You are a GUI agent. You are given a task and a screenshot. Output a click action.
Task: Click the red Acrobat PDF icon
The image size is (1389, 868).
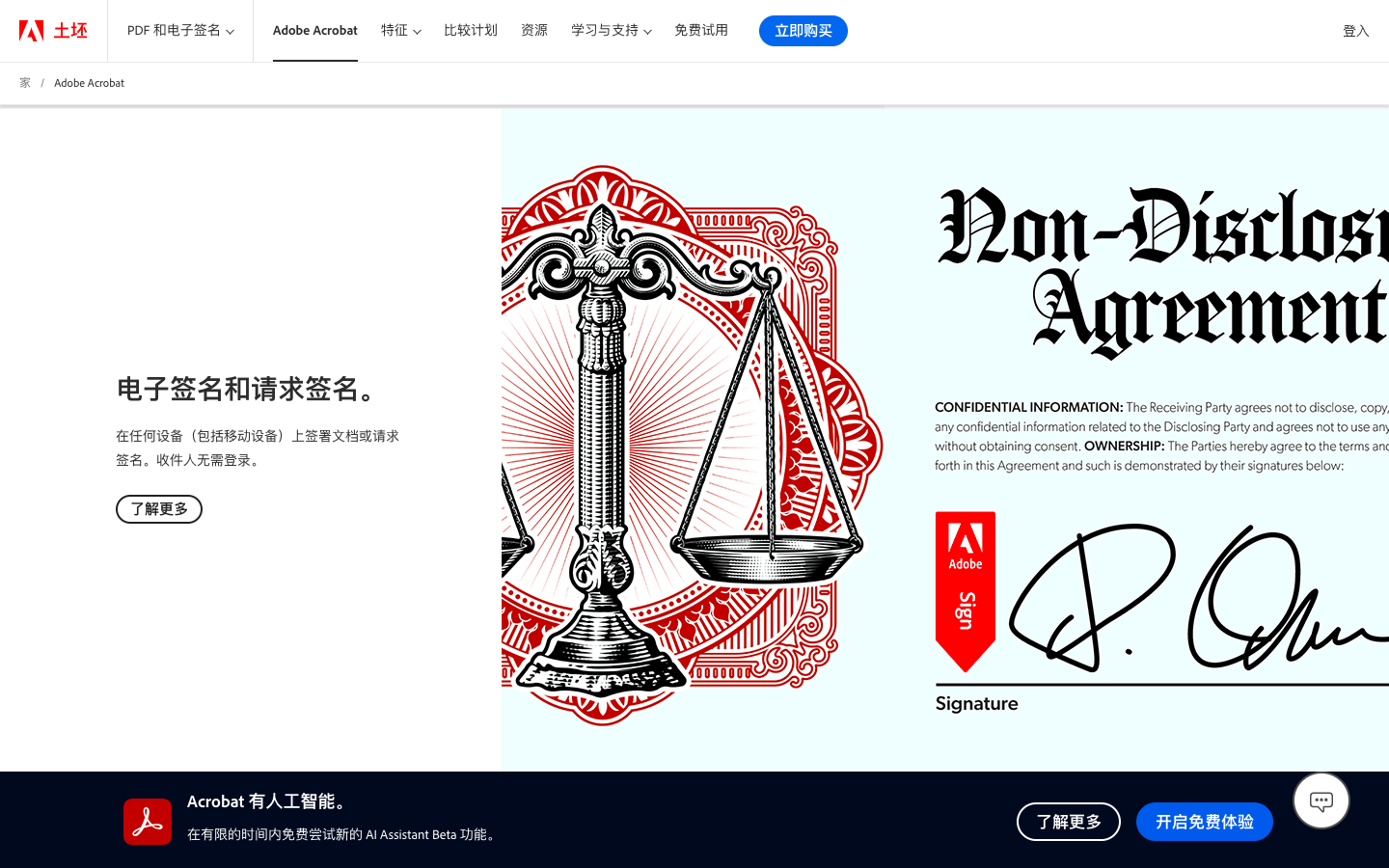[x=148, y=822]
